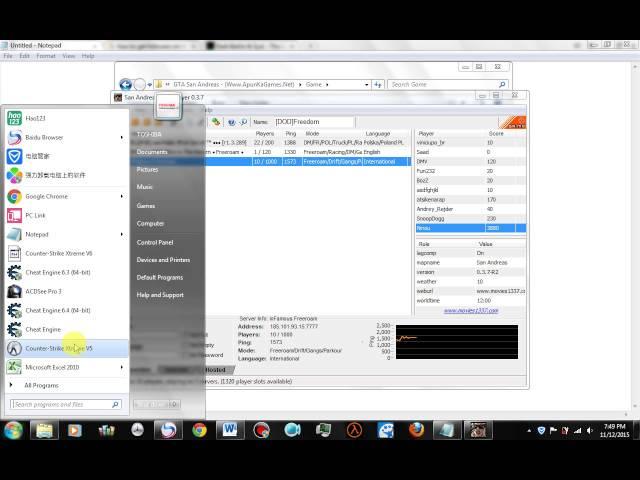640x480 pixels.
Task: Expand Microsoft Excel 2010 jump list arrow
Action: coord(122,367)
